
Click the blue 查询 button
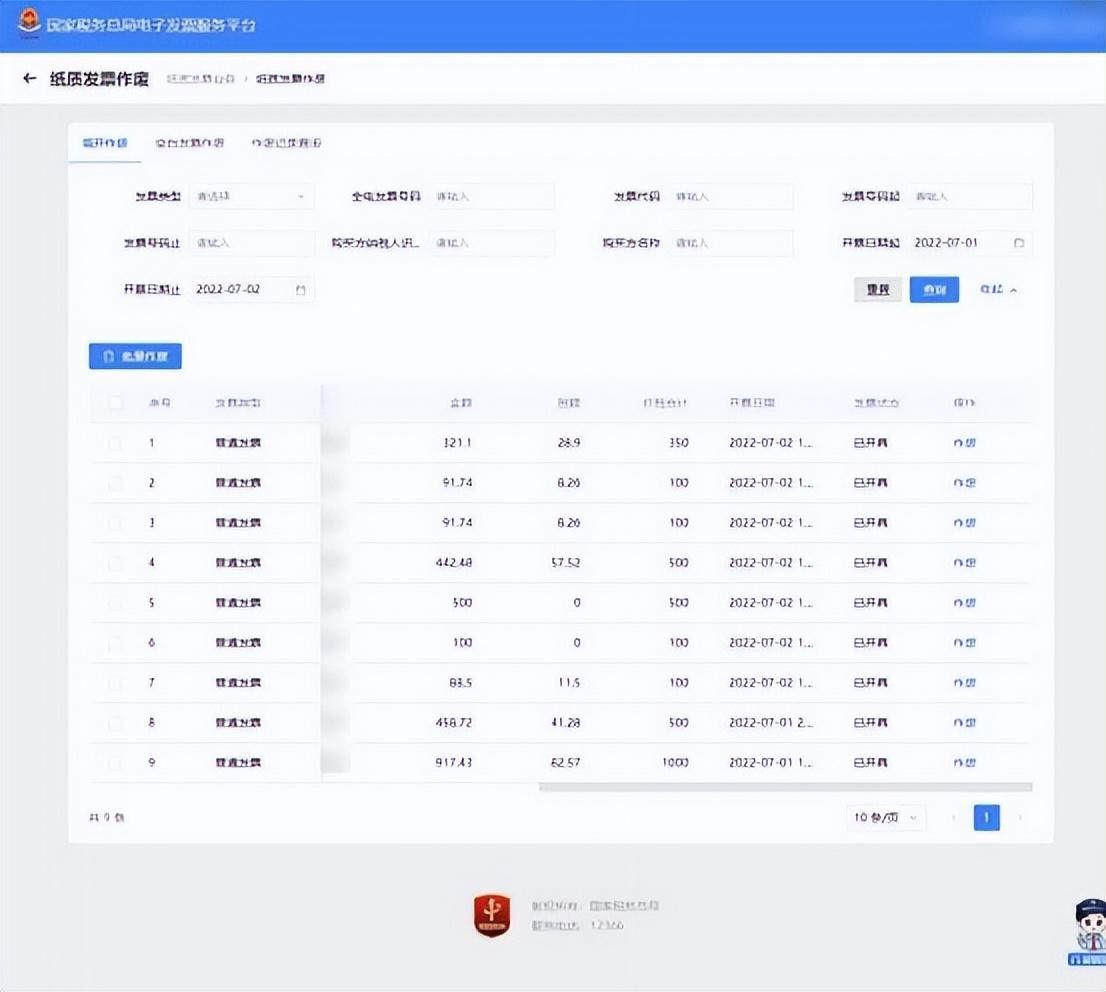point(934,289)
